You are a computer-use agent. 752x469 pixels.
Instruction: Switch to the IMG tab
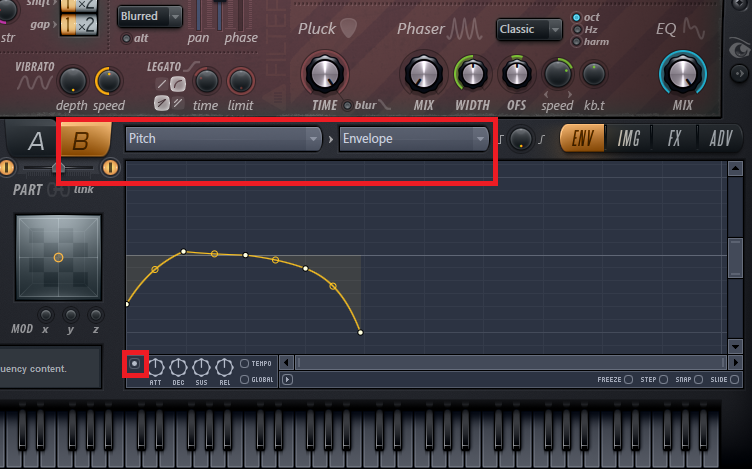[x=629, y=139]
